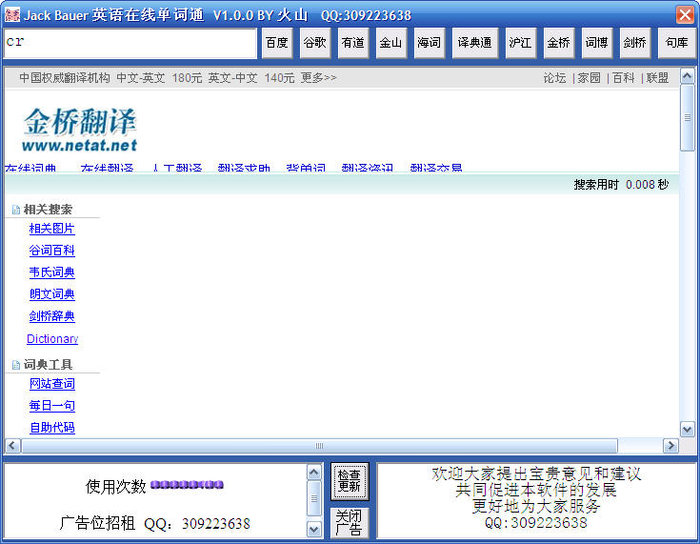Click the 论坛 link in header

click(555, 78)
